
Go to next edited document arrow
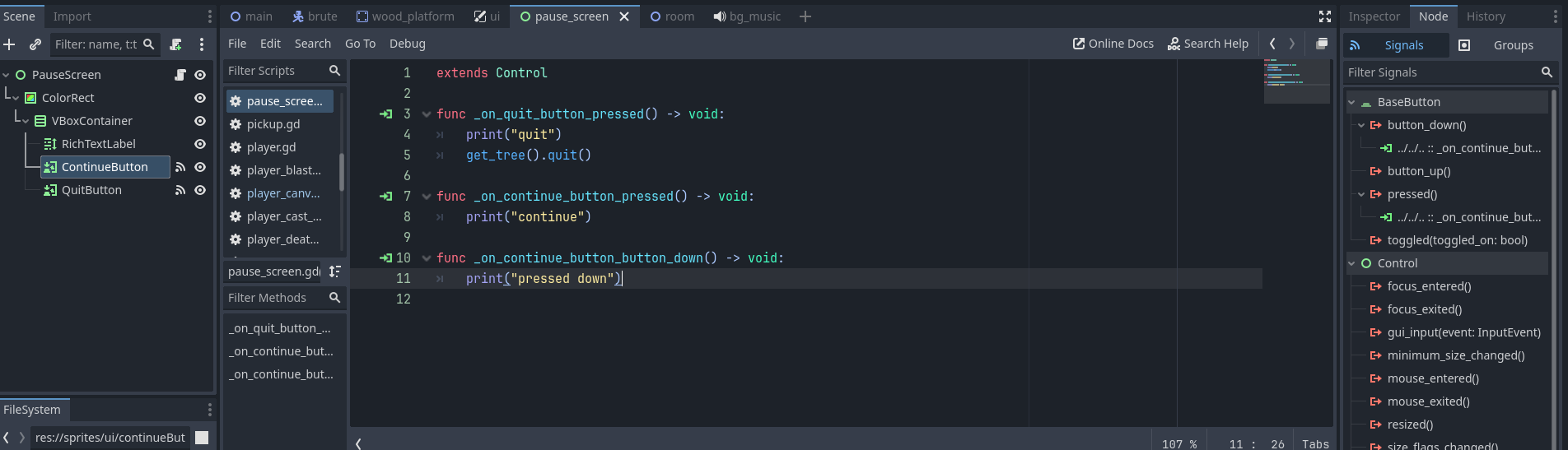pyautogui.click(x=1292, y=44)
